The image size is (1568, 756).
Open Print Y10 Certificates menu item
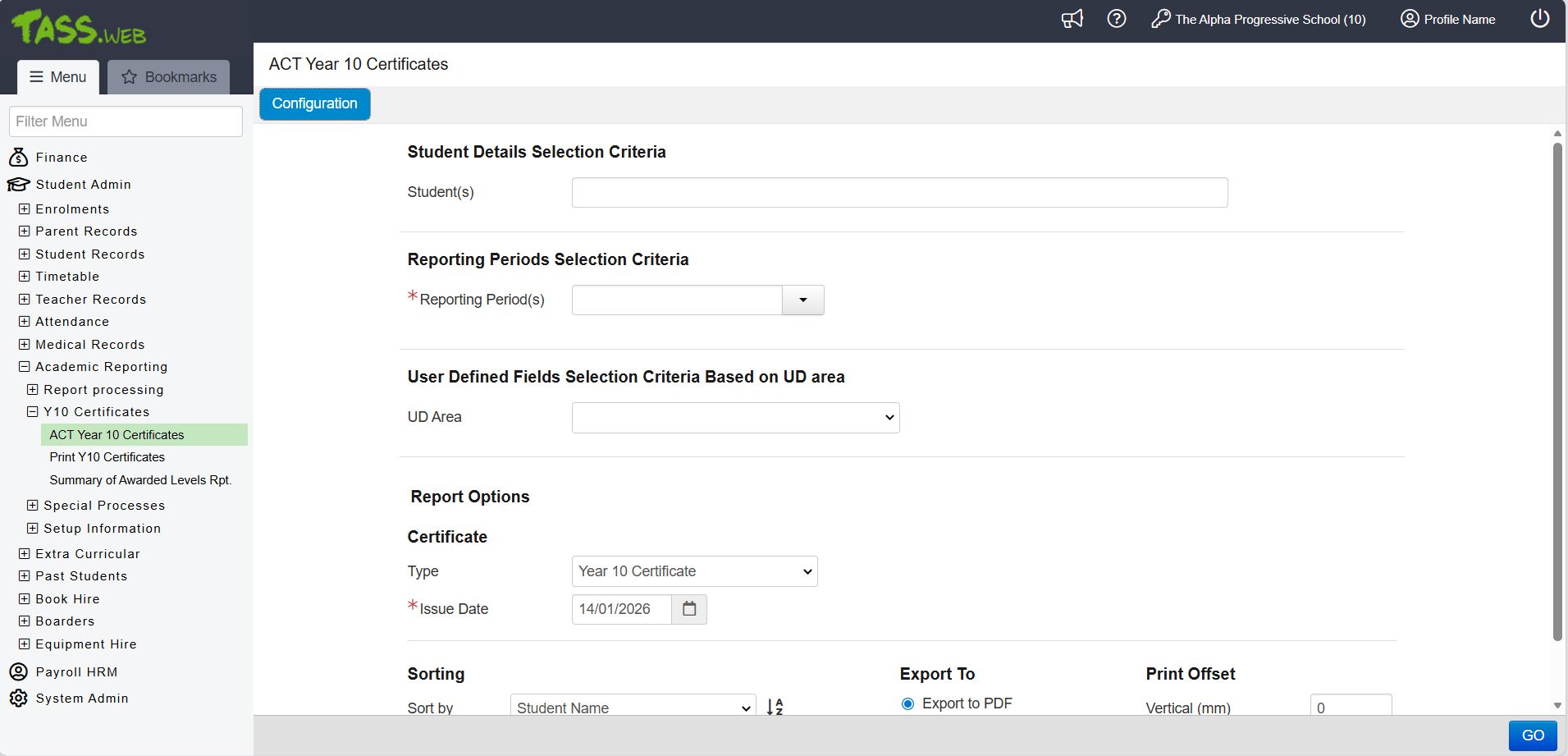[x=107, y=457]
